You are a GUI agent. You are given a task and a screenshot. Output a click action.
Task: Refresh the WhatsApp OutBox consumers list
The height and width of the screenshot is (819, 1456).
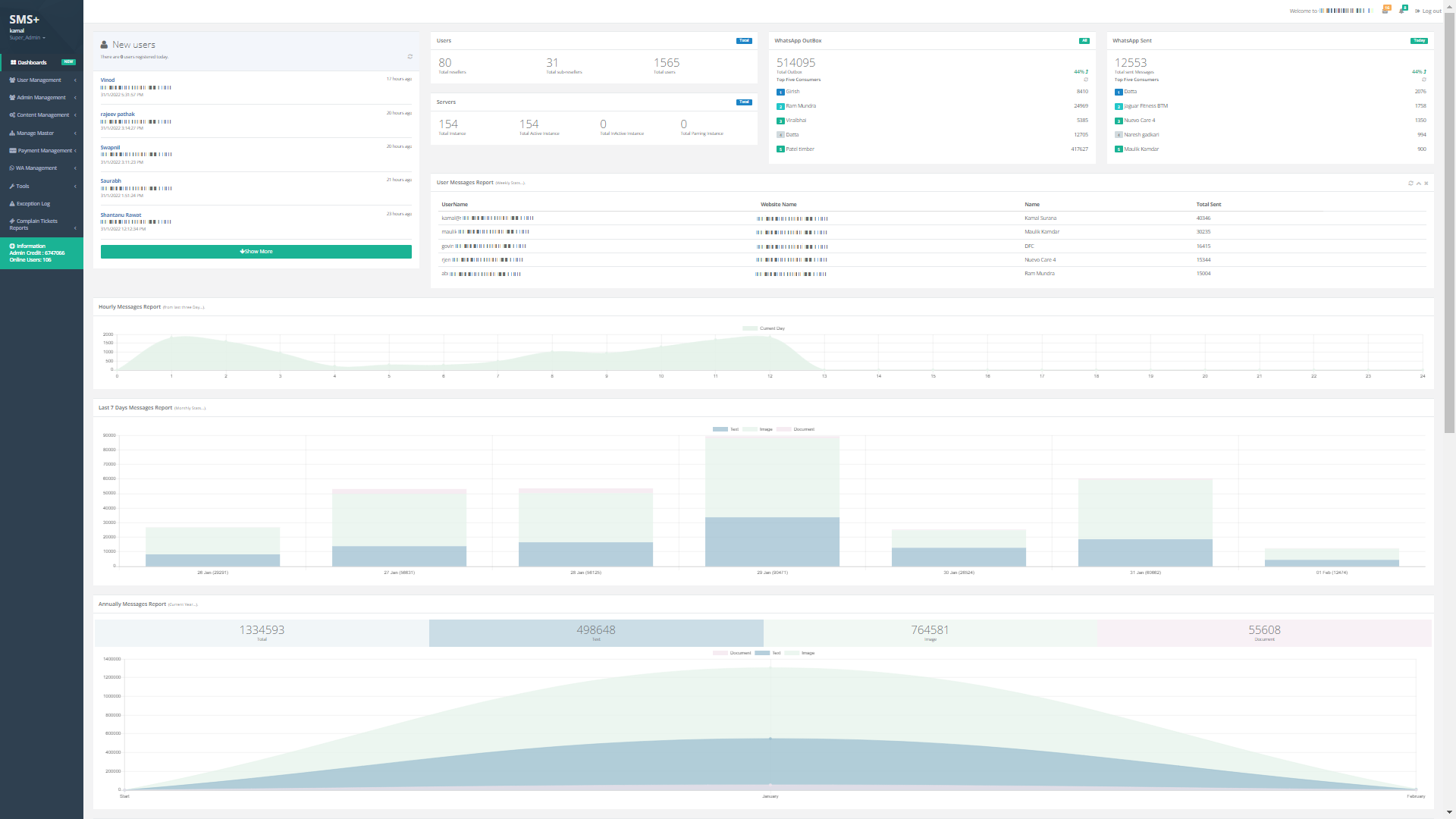(x=1086, y=80)
